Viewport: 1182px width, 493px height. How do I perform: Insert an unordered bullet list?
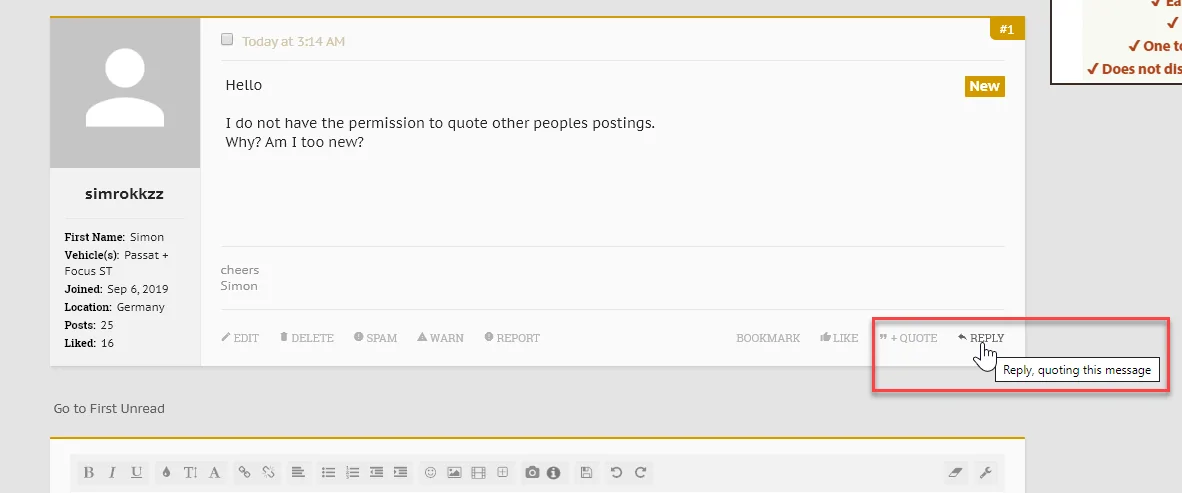pos(329,473)
